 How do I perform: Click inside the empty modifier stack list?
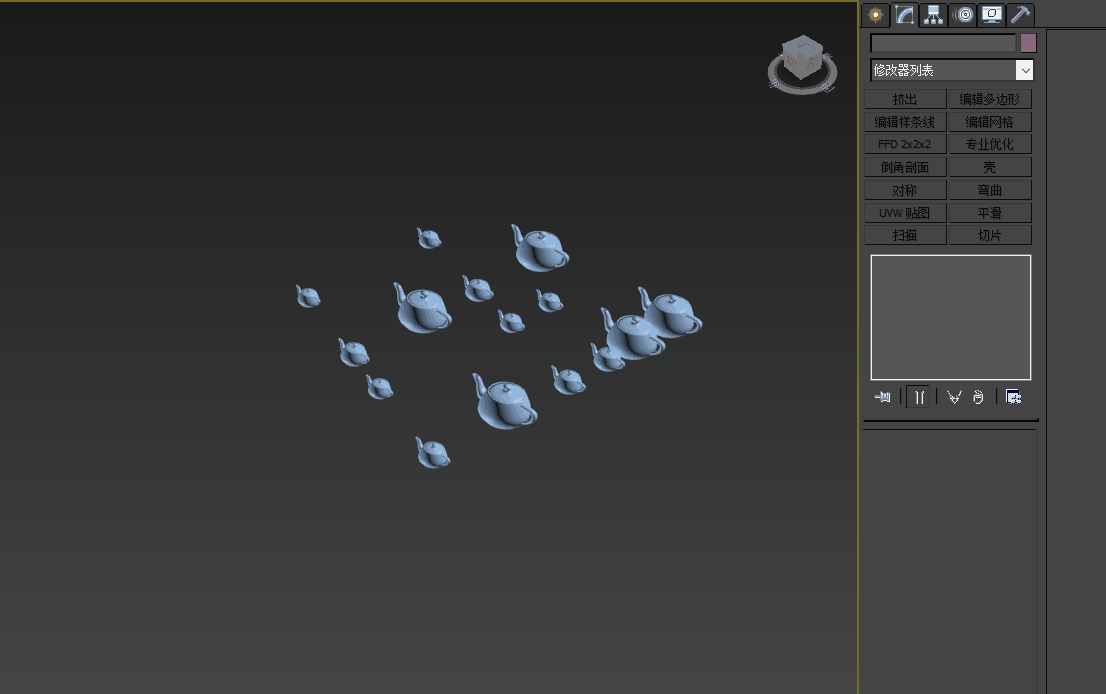tap(951, 317)
